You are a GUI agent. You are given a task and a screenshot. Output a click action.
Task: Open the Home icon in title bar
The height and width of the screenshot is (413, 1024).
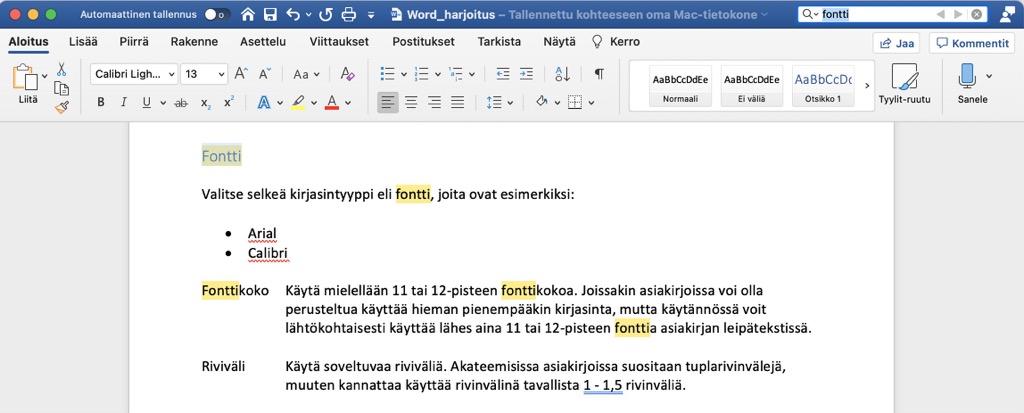click(x=248, y=14)
